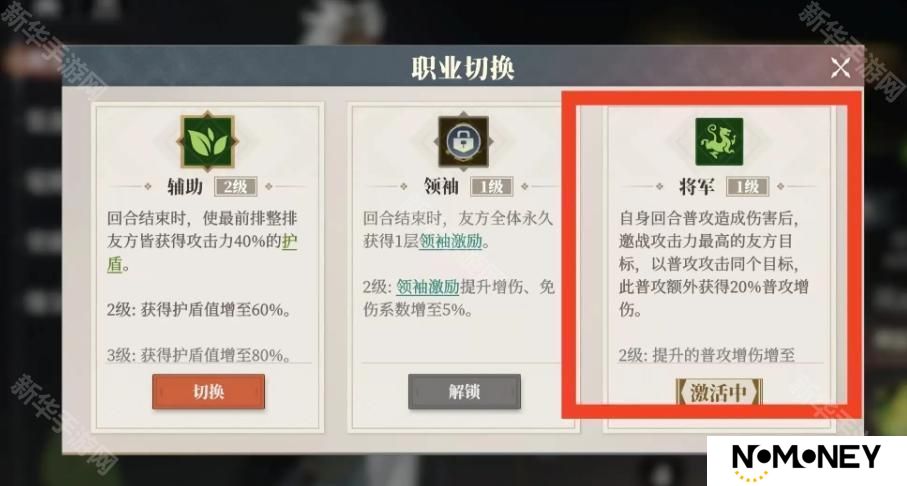Click the locked 领袖 profession icon
Viewport: 907px width, 486px height.
463,142
